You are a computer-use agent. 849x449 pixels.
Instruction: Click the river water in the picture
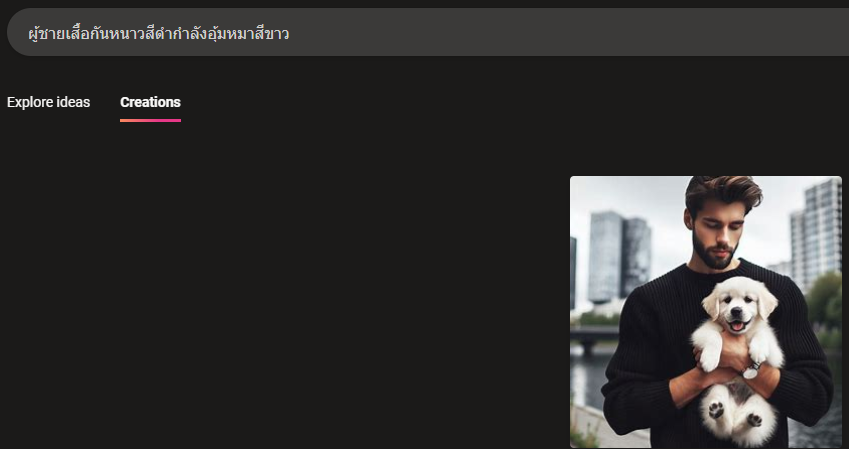click(x=589, y=380)
